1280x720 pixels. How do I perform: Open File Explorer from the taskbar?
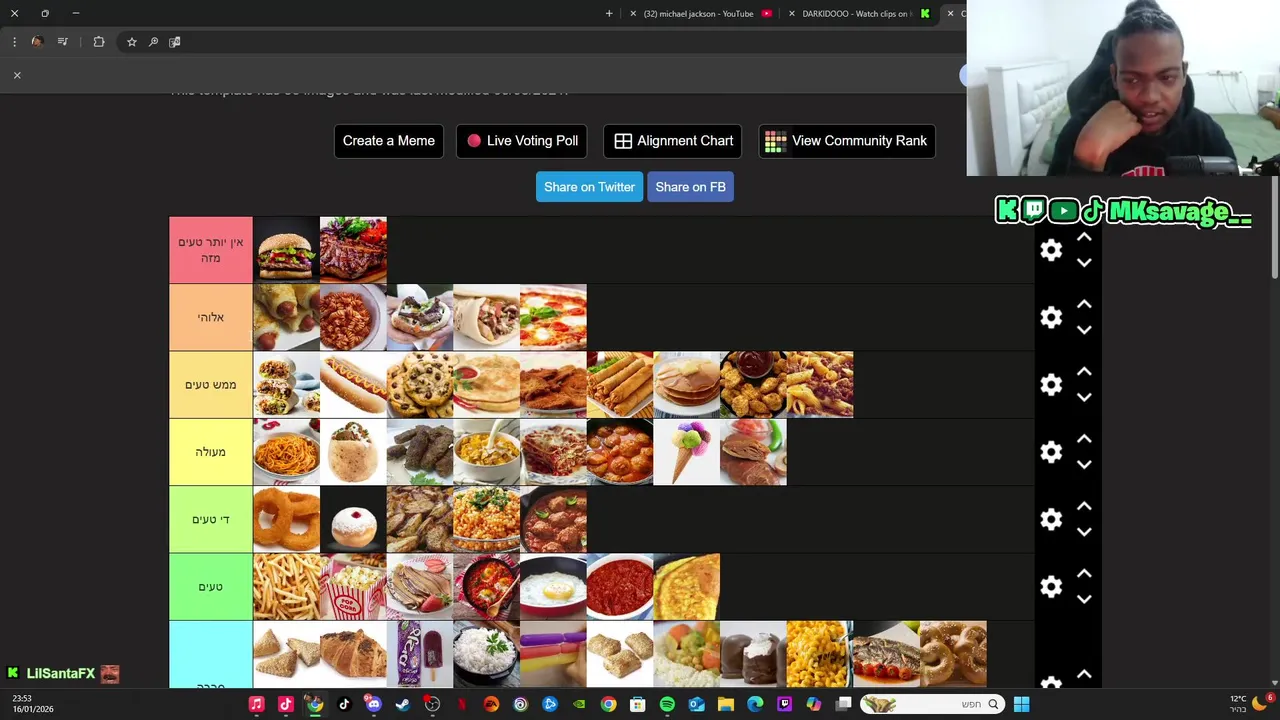(726, 704)
